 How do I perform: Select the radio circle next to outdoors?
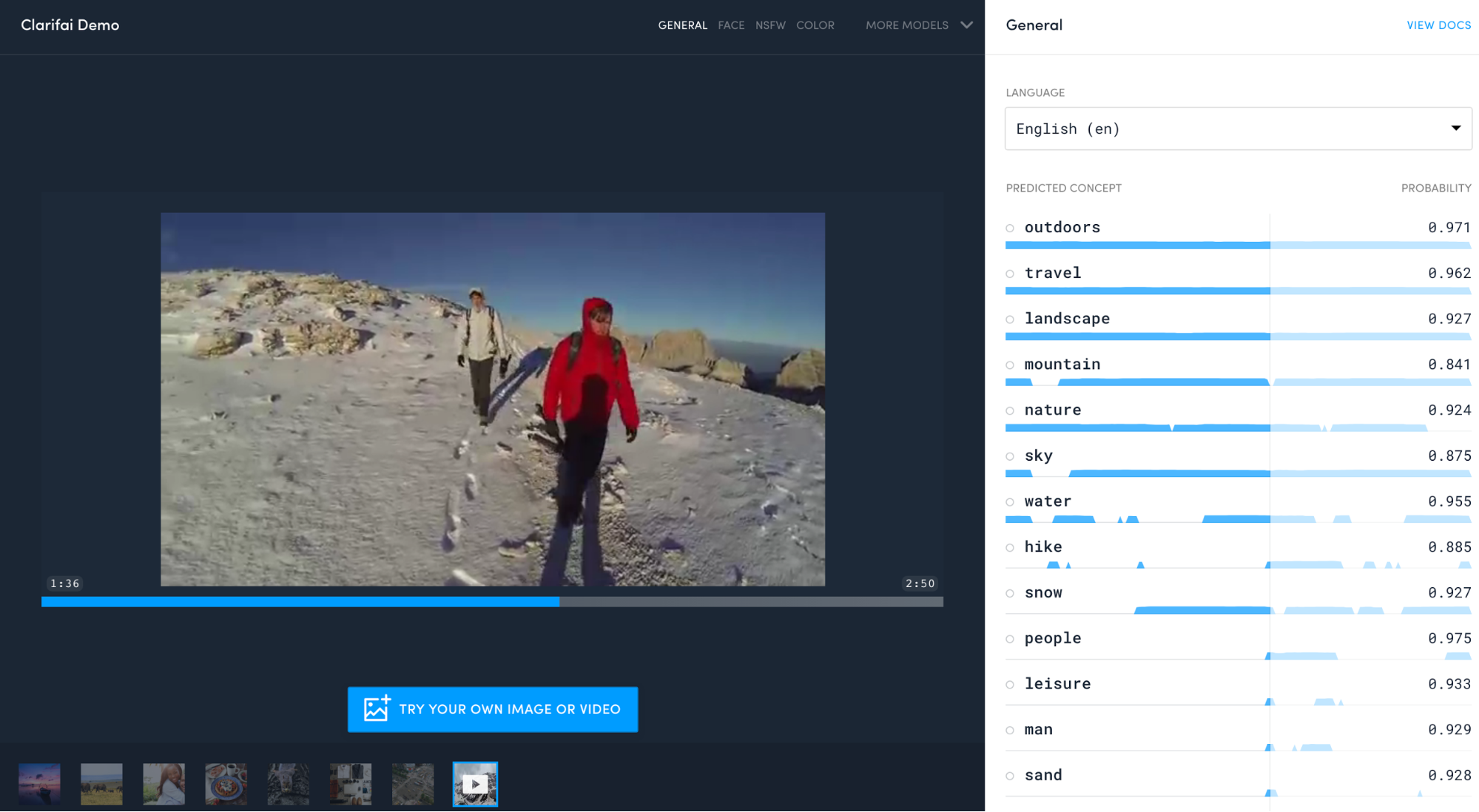[1010, 228]
